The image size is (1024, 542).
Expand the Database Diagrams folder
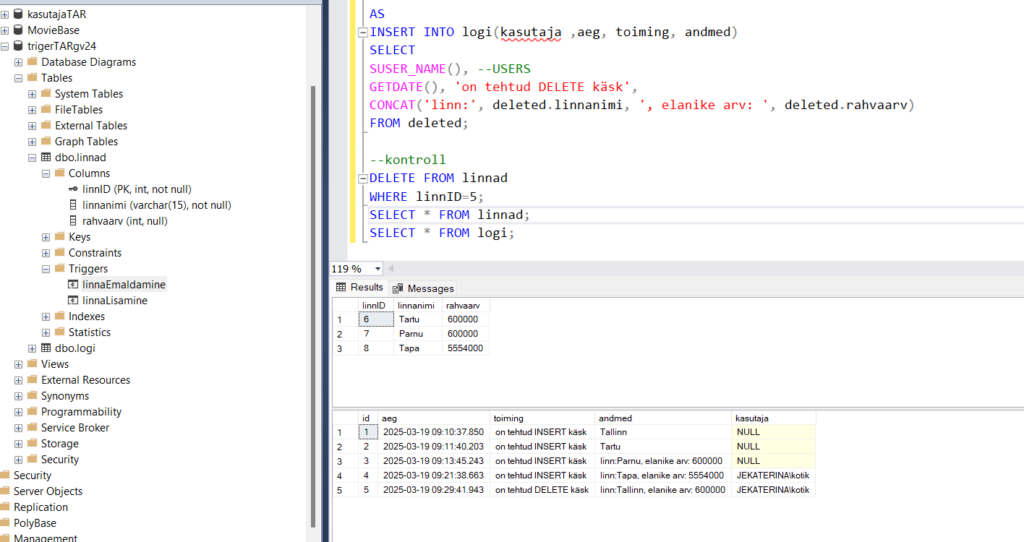point(18,62)
